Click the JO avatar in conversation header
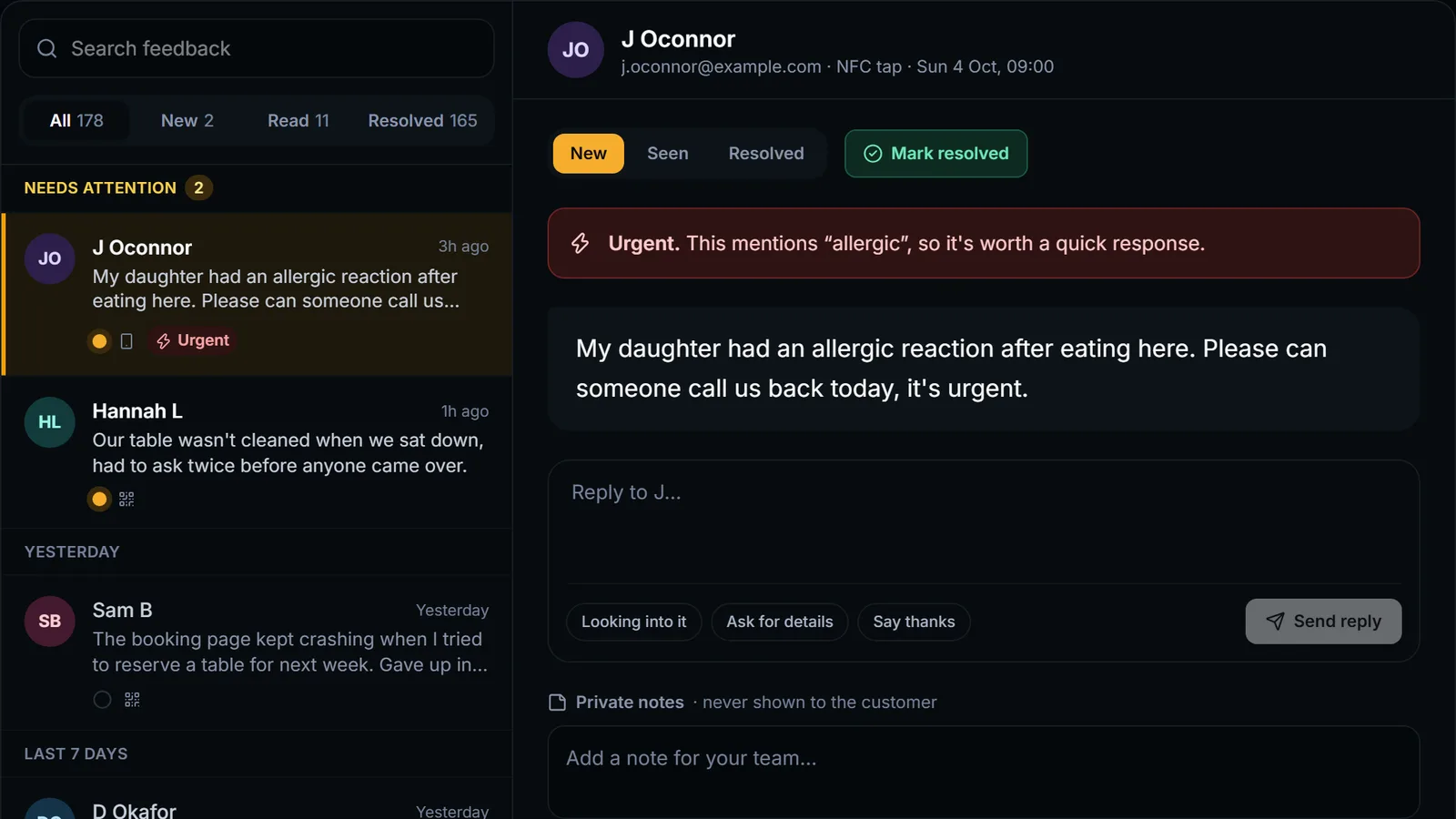Image resolution: width=1456 pixels, height=819 pixels. (x=575, y=50)
